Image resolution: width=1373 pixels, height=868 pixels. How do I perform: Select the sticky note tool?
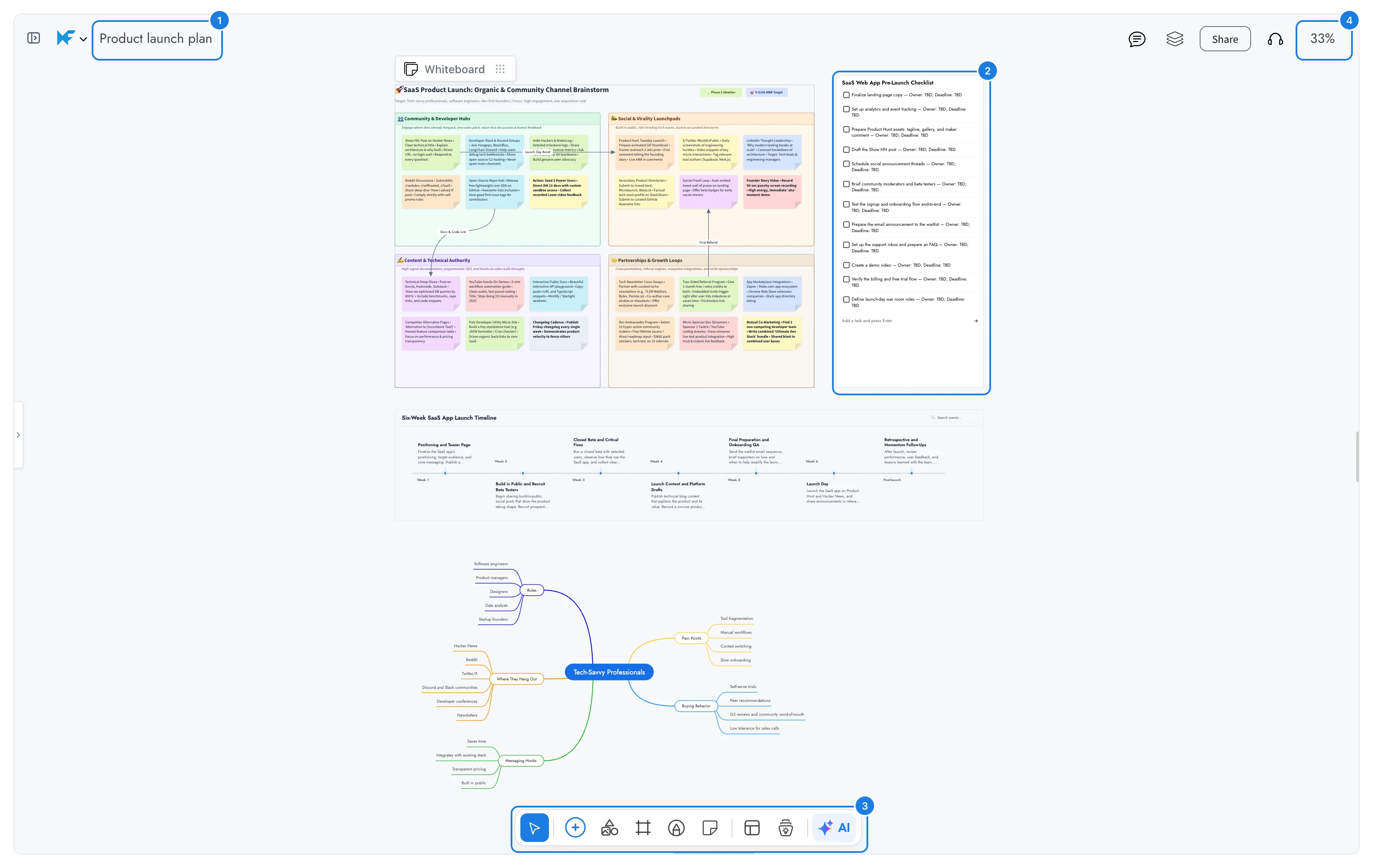click(710, 828)
